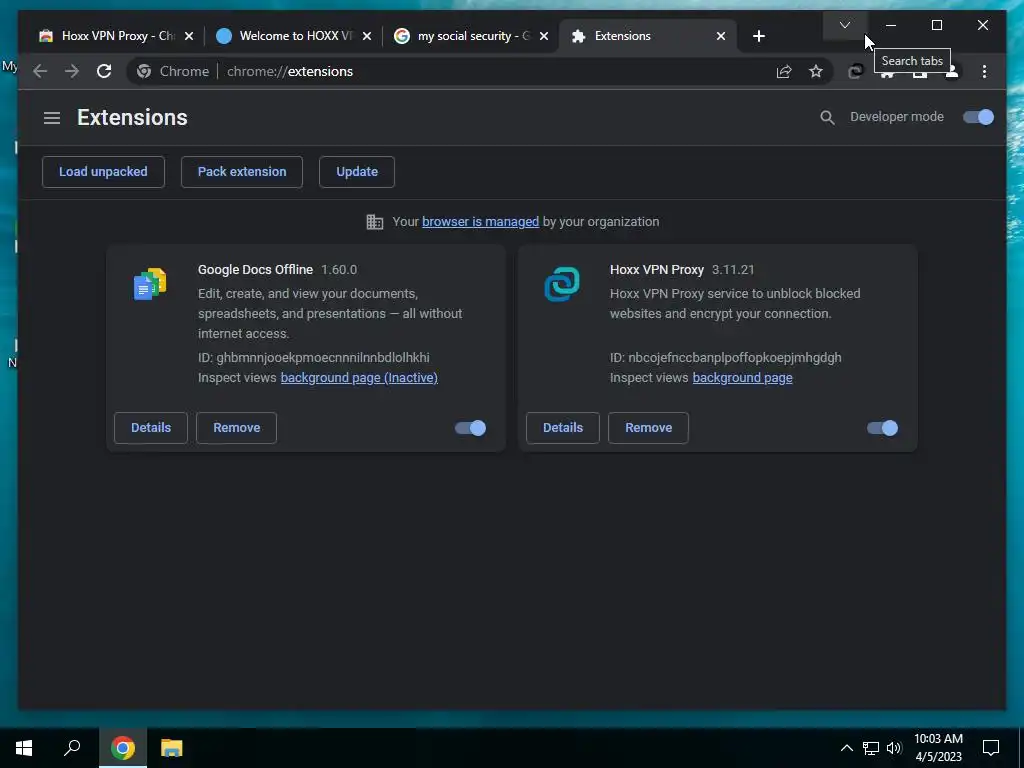1024x768 pixels.
Task: Open the Windows Start menu
Action: pyautogui.click(x=24, y=748)
